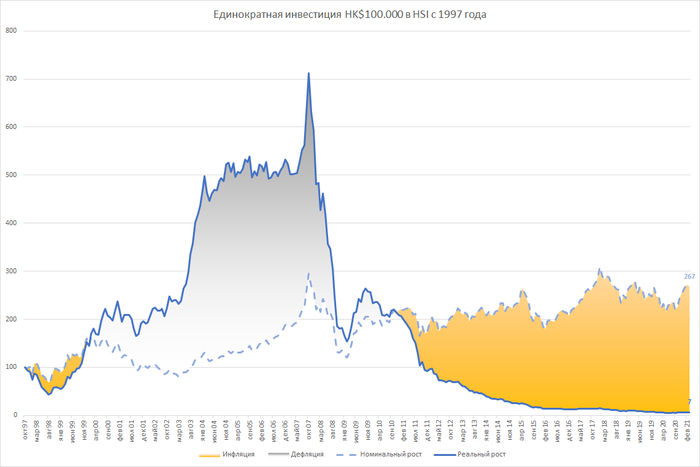This screenshot has height=467, width=700.
Task: Select the 'апр 10' date axis label
Action: pyautogui.click(x=379, y=429)
